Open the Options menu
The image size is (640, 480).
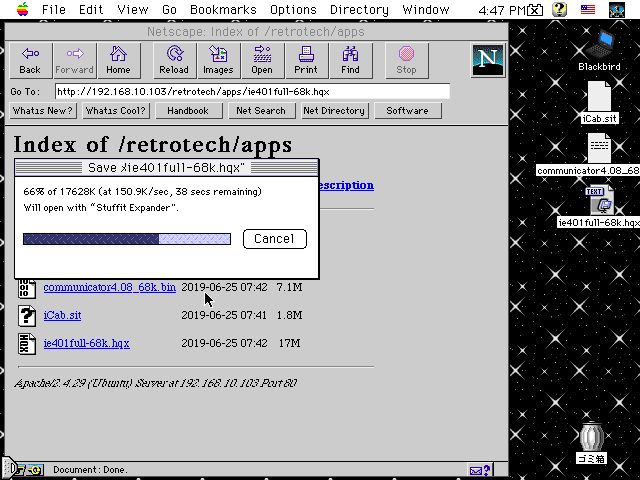click(x=293, y=9)
